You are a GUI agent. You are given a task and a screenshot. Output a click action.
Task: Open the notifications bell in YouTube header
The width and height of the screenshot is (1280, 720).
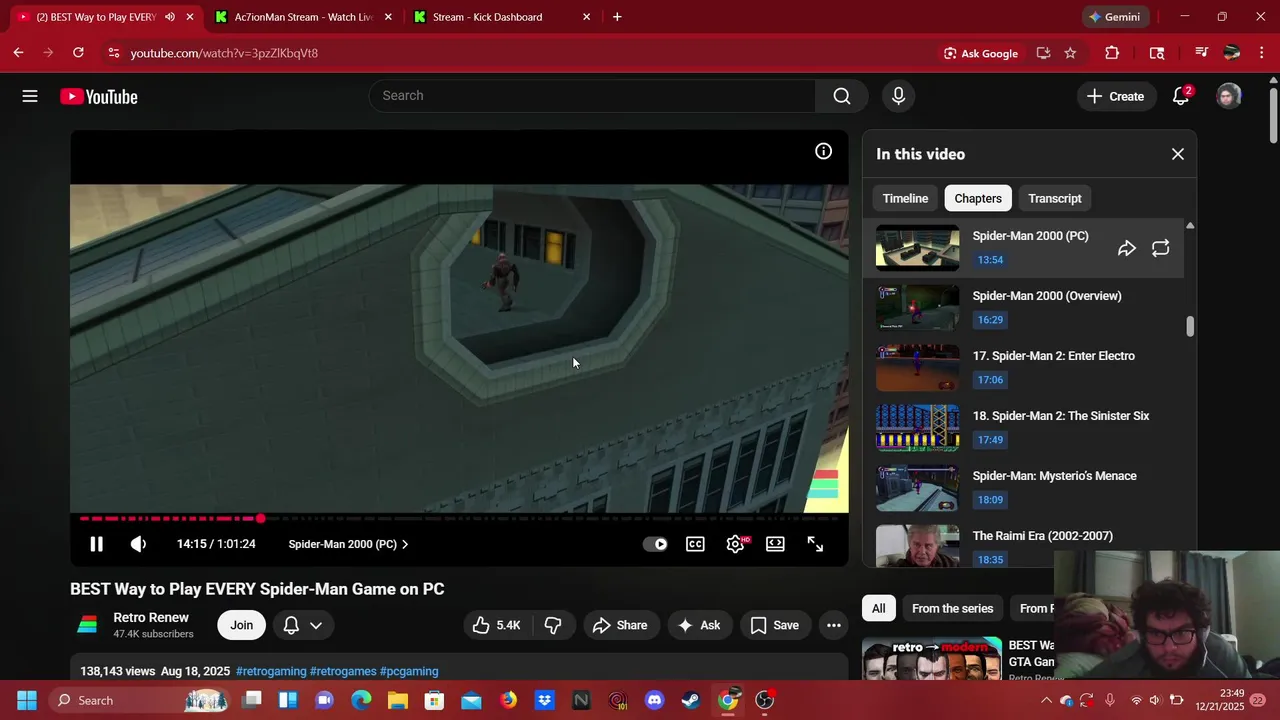click(x=1181, y=96)
